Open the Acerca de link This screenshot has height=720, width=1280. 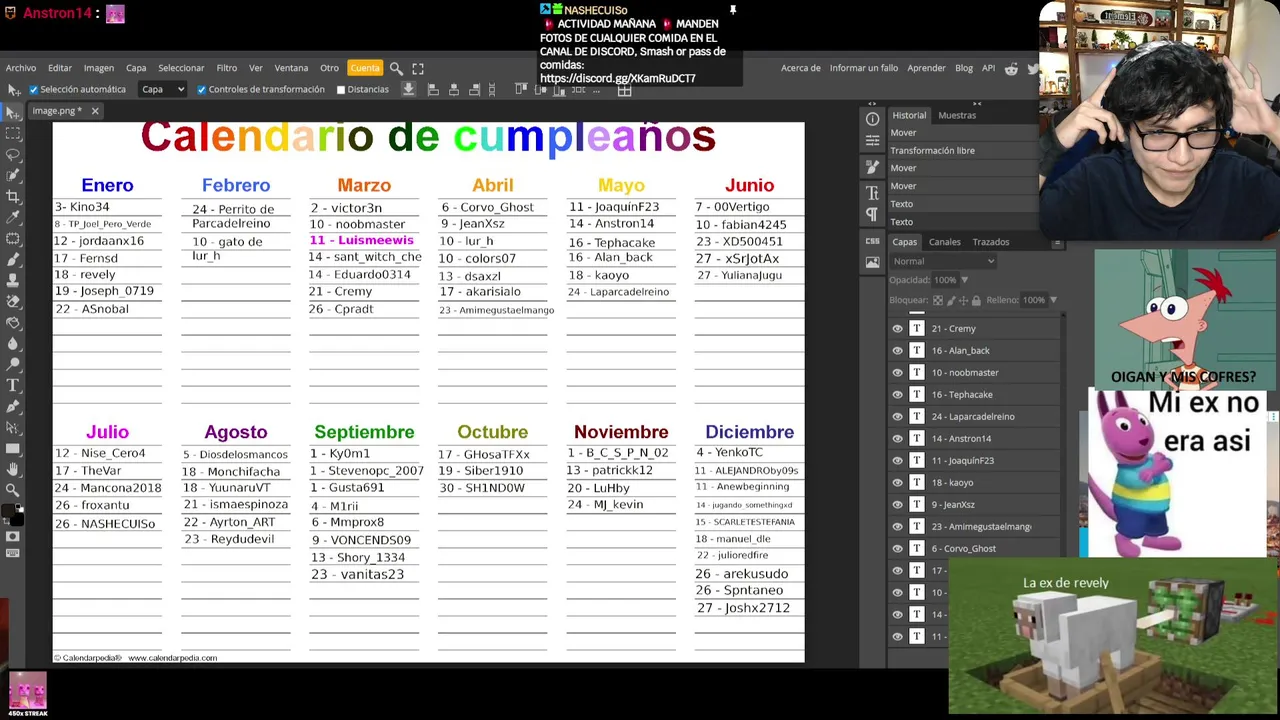click(801, 68)
